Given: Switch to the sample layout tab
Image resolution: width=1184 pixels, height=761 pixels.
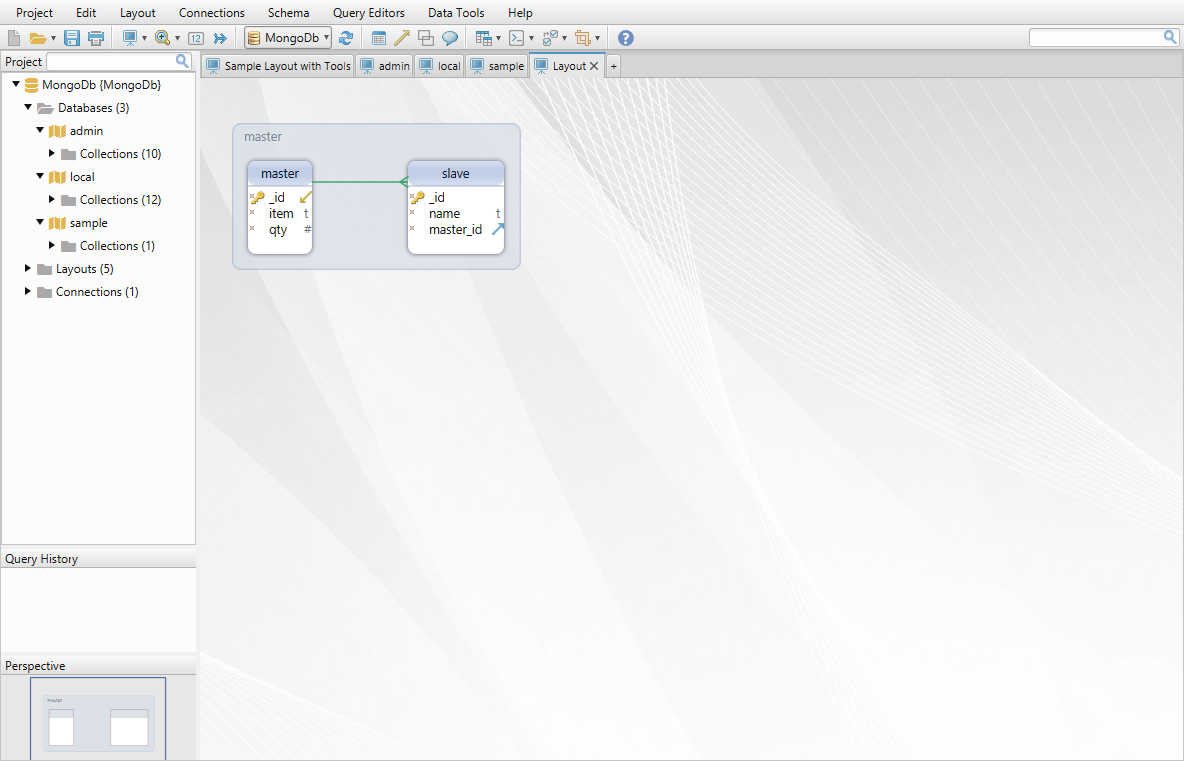Looking at the screenshot, I should point(497,66).
